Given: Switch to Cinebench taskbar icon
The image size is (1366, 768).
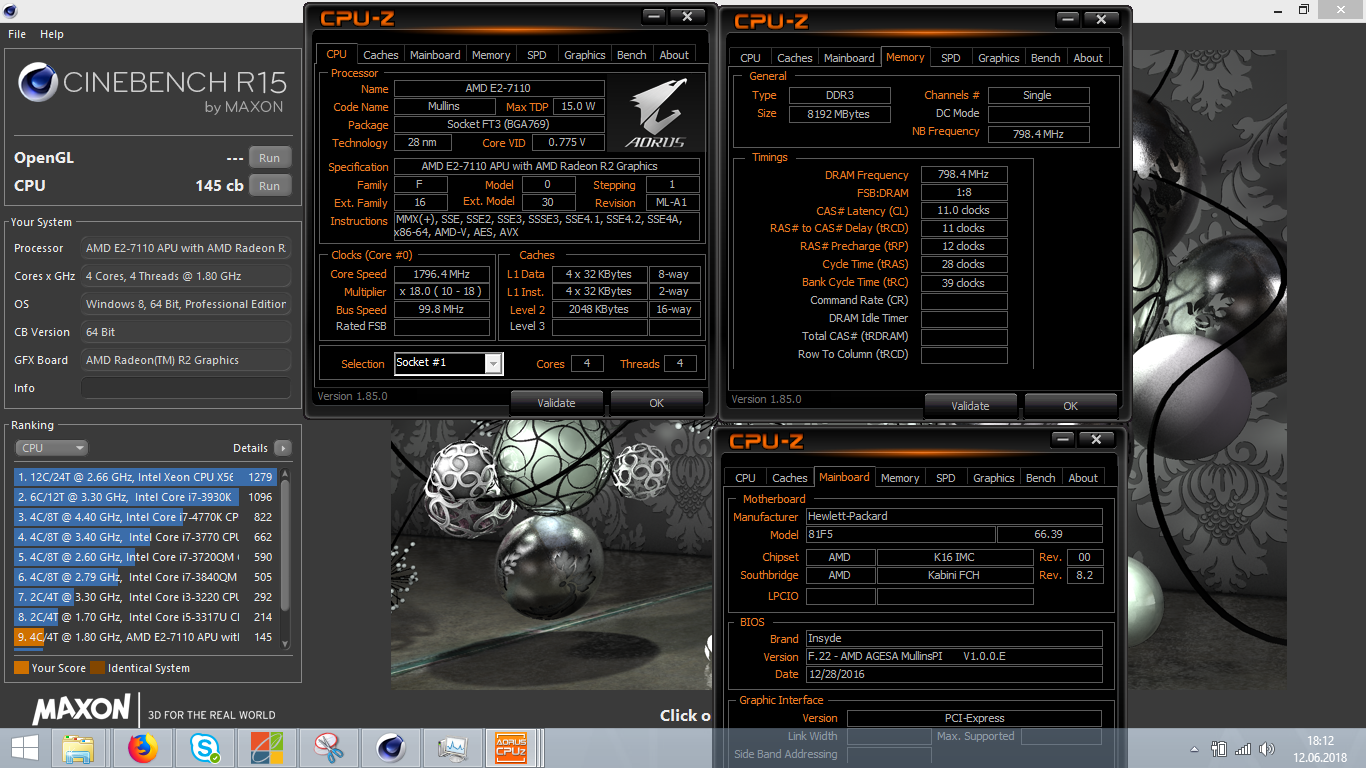Looking at the screenshot, I should tap(391, 748).
